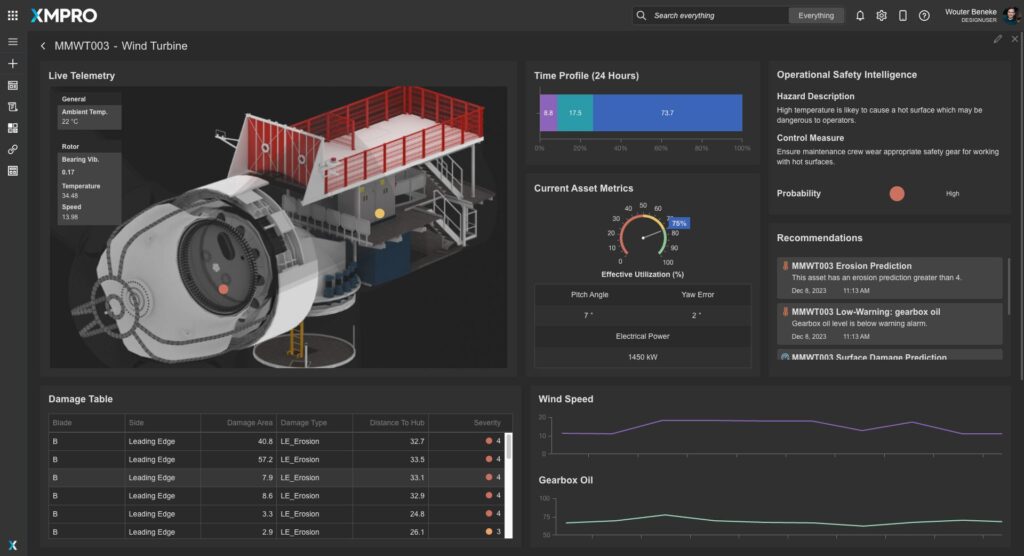Image resolution: width=1024 pixels, height=556 pixels.
Task: Click the plus icon in left sidebar
Action: click(13, 63)
